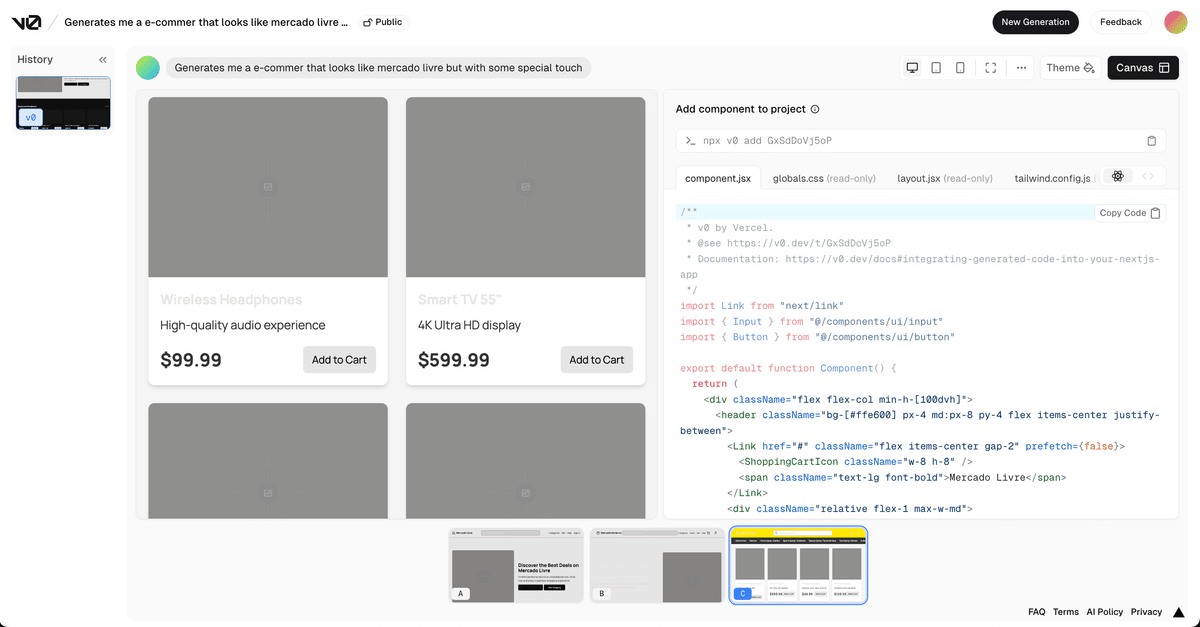Select desktop preview mode
The height and width of the screenshot is (627, 1200).
click(x=912, y=68)
